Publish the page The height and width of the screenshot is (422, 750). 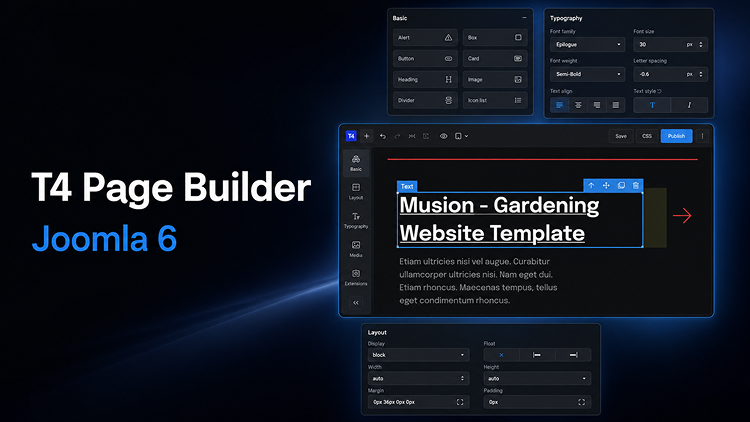676,136
